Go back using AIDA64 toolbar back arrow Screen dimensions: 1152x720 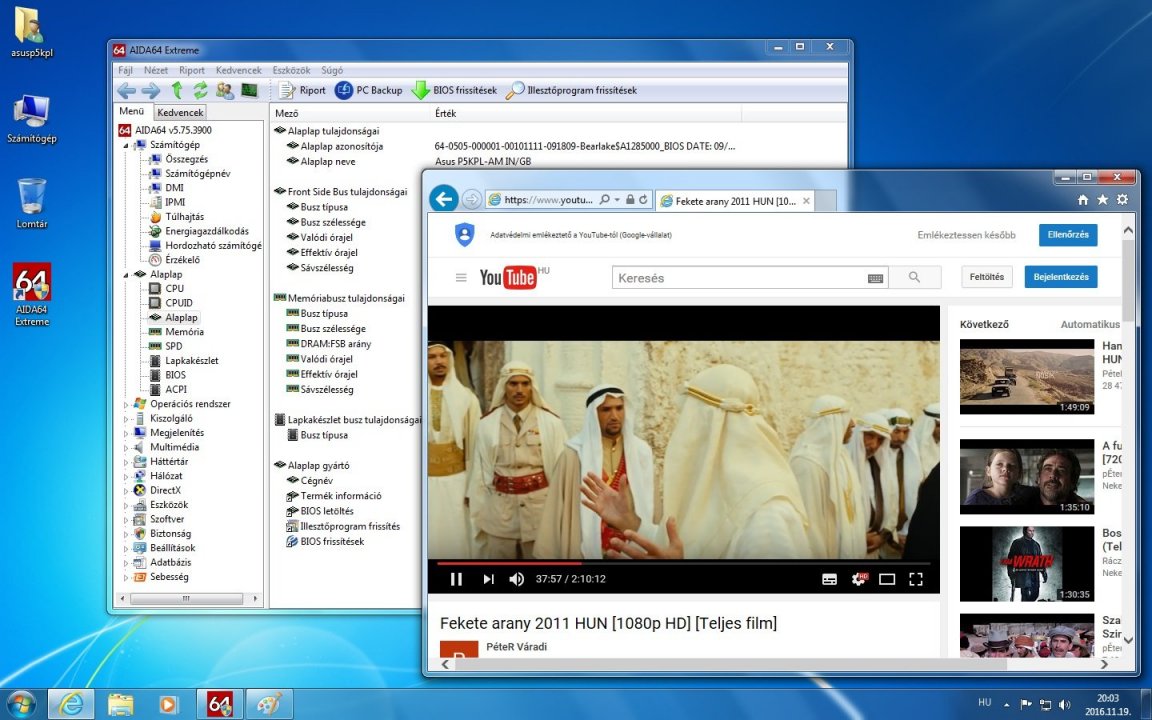click(126, 90)
